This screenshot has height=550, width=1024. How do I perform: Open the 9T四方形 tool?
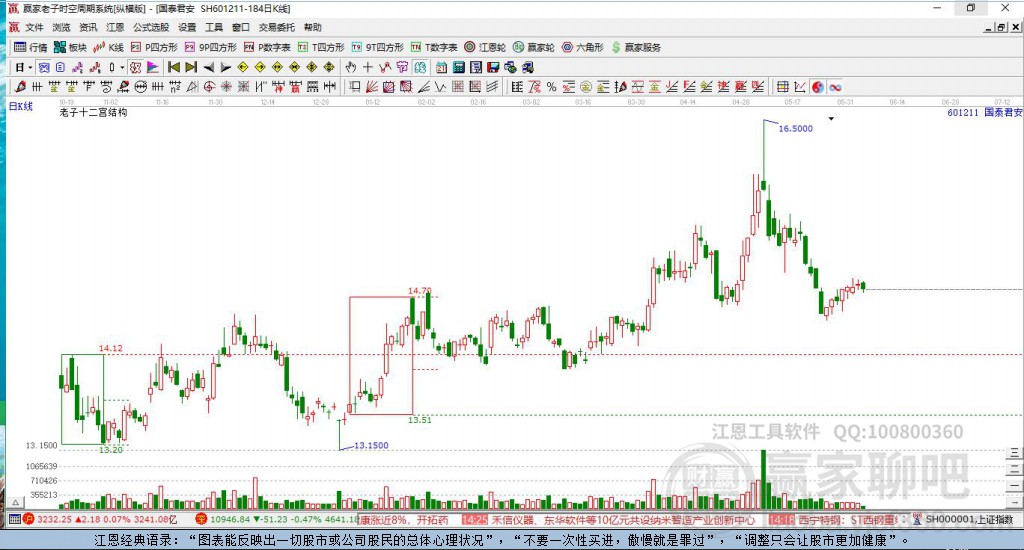(377, 47)
